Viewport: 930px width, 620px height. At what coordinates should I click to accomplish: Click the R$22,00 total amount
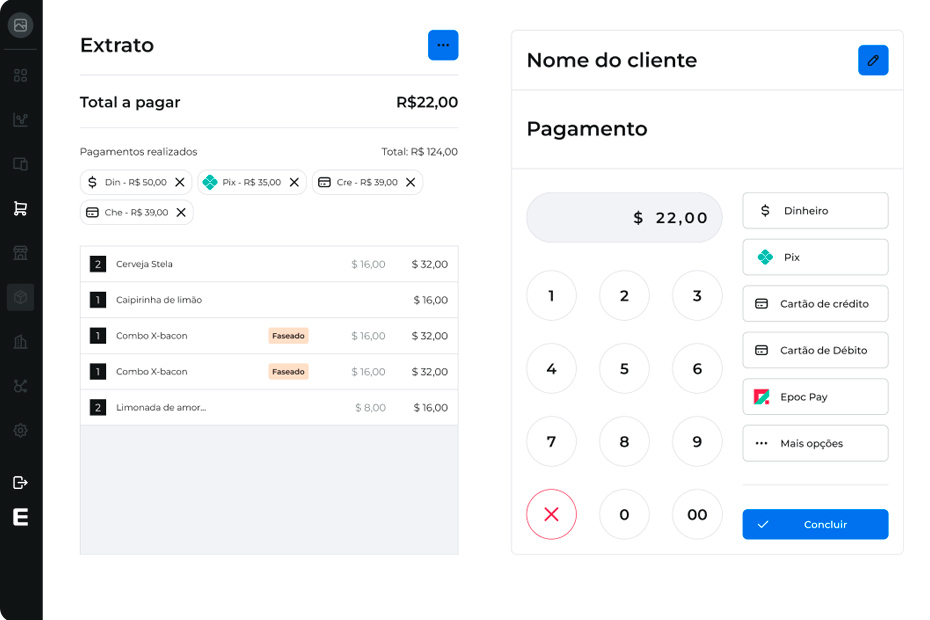click(x=427, y=102)
